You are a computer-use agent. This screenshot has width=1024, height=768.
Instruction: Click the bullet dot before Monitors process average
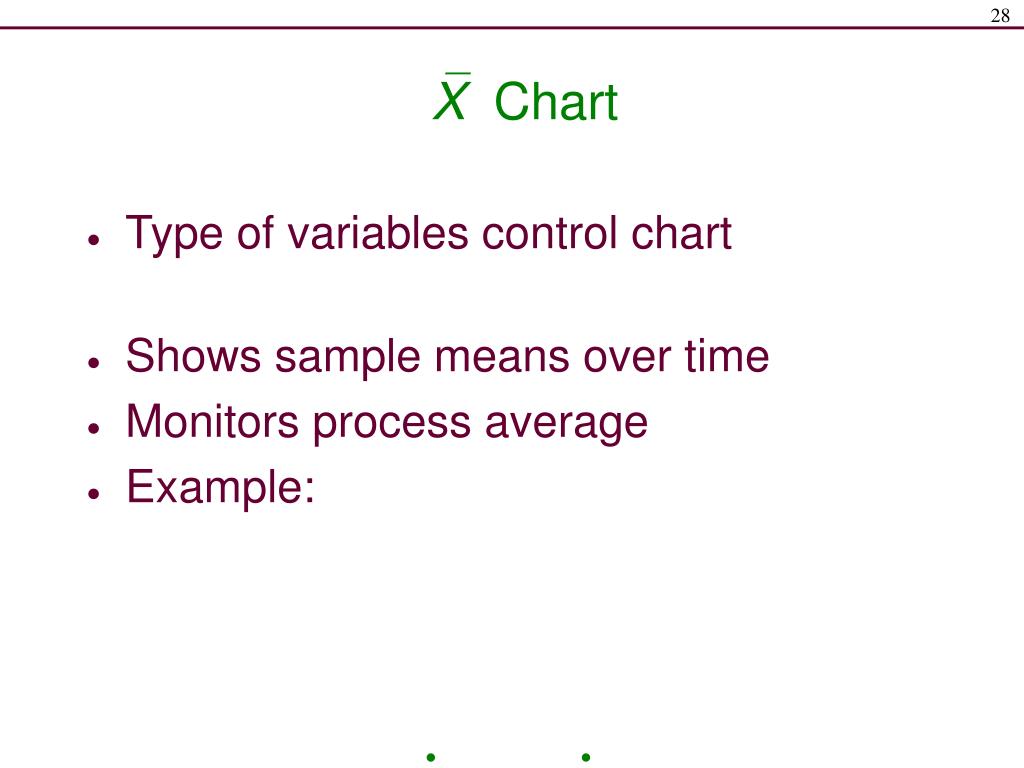click(94, 428)
